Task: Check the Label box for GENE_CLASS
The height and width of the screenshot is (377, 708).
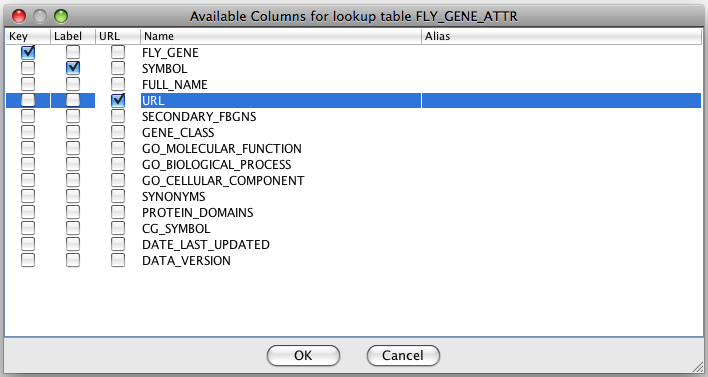Action: tap(73, 132)
